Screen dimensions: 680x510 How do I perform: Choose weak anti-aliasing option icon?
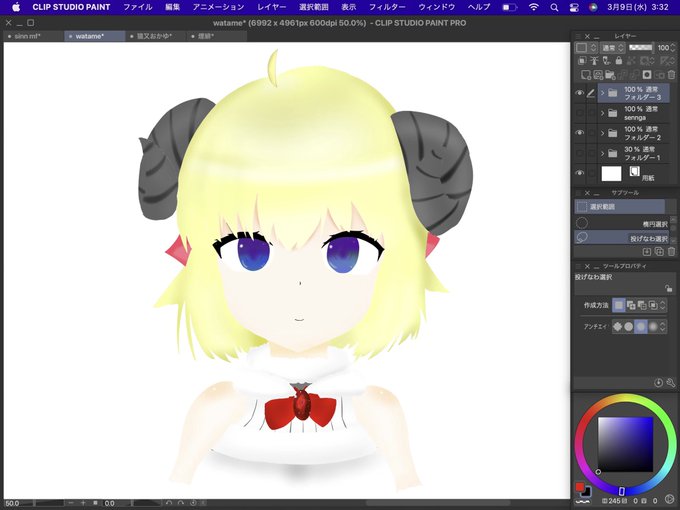[x=628, y=327]
